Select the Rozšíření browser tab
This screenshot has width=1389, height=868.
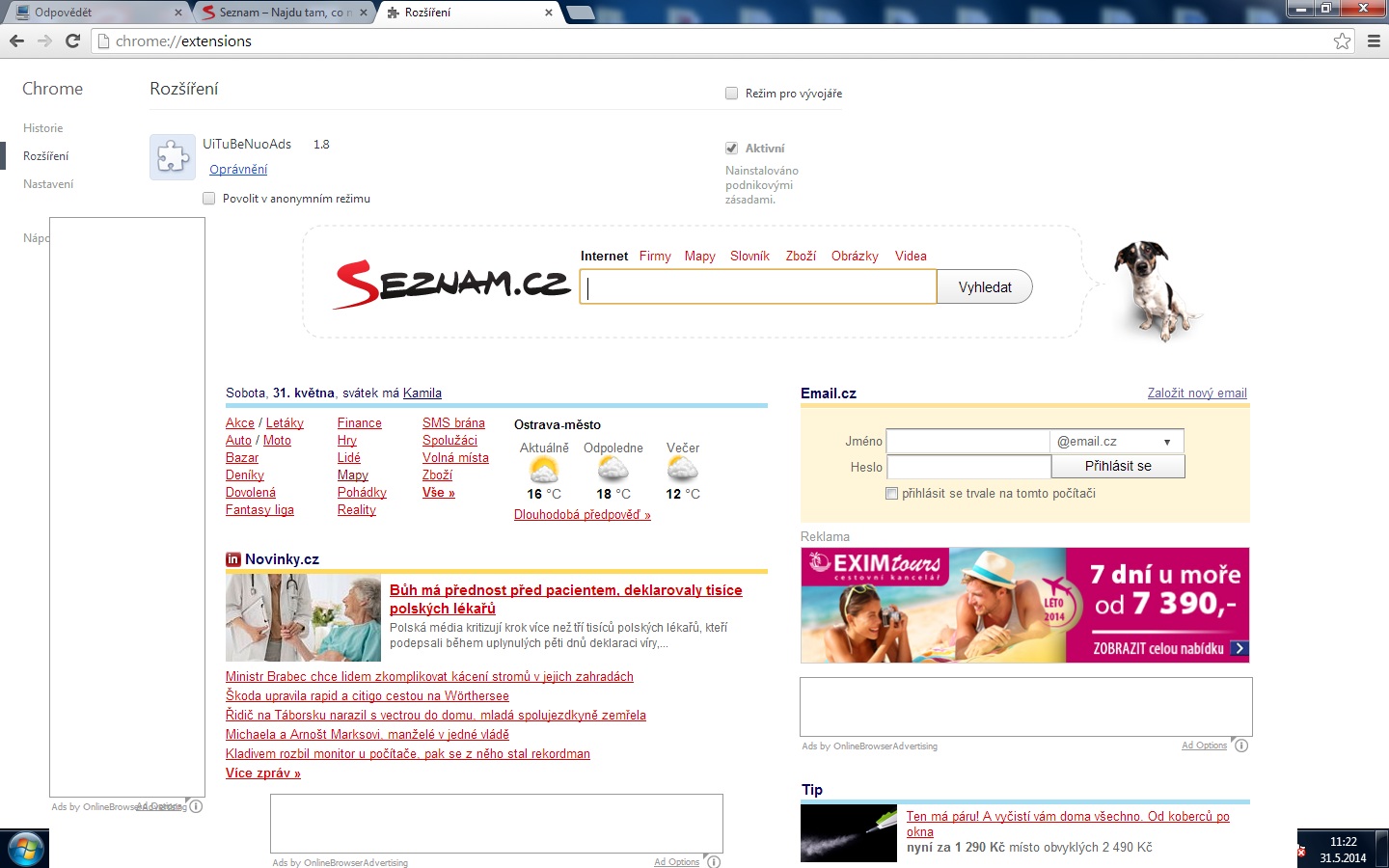470,13
